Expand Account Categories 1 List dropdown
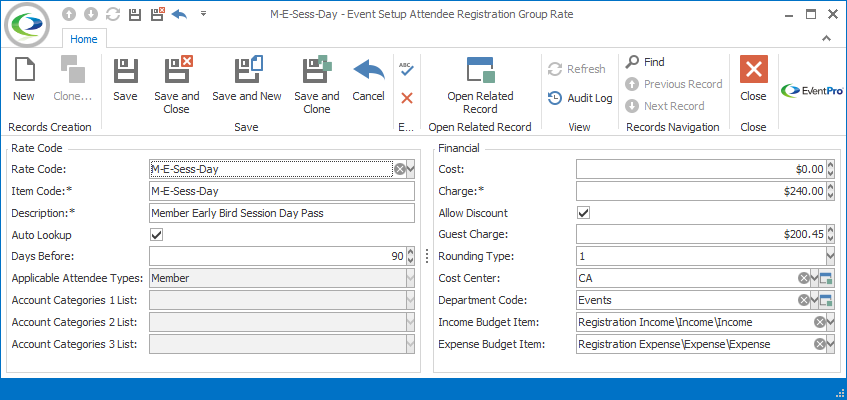The width and height of the screenshot is (847, 400). pyautogui.click(x=410, y=301)
